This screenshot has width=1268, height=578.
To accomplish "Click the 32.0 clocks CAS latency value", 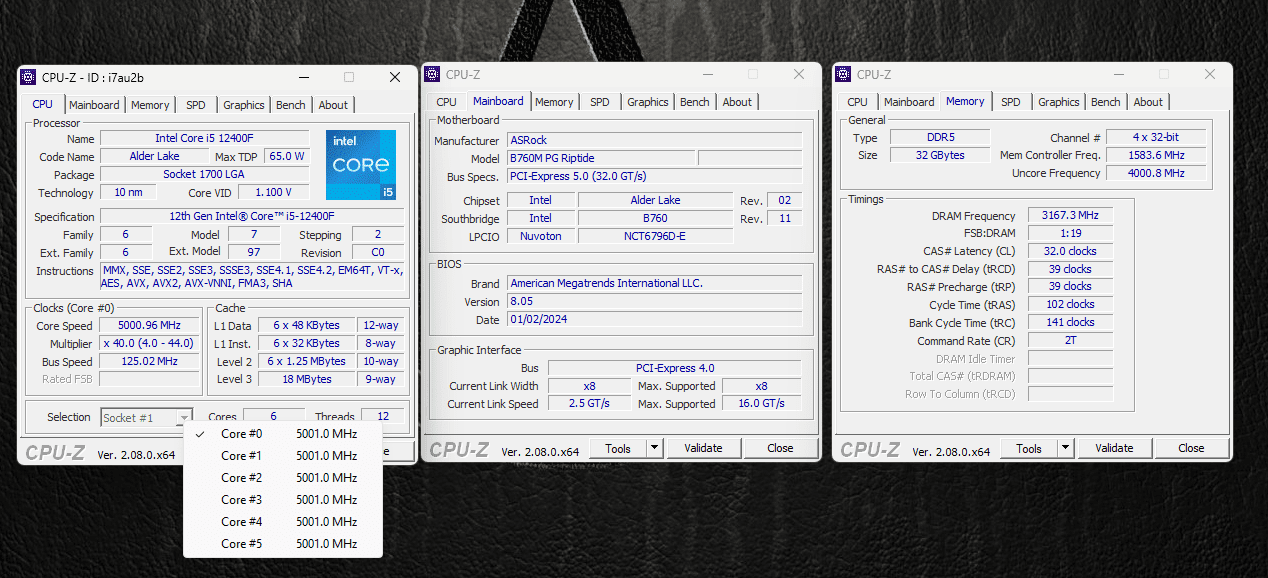I will pyautogui.click(x=1070, y=251).
